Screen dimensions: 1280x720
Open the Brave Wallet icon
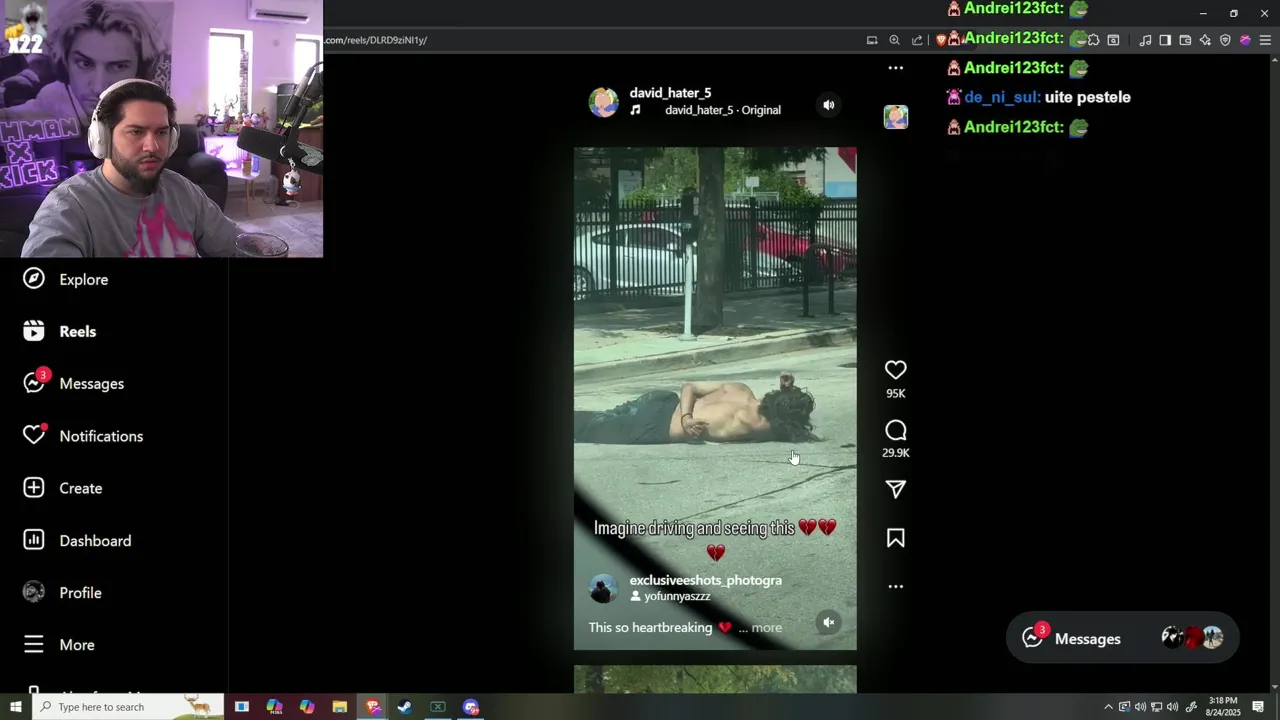click(x=1185, y=40)
